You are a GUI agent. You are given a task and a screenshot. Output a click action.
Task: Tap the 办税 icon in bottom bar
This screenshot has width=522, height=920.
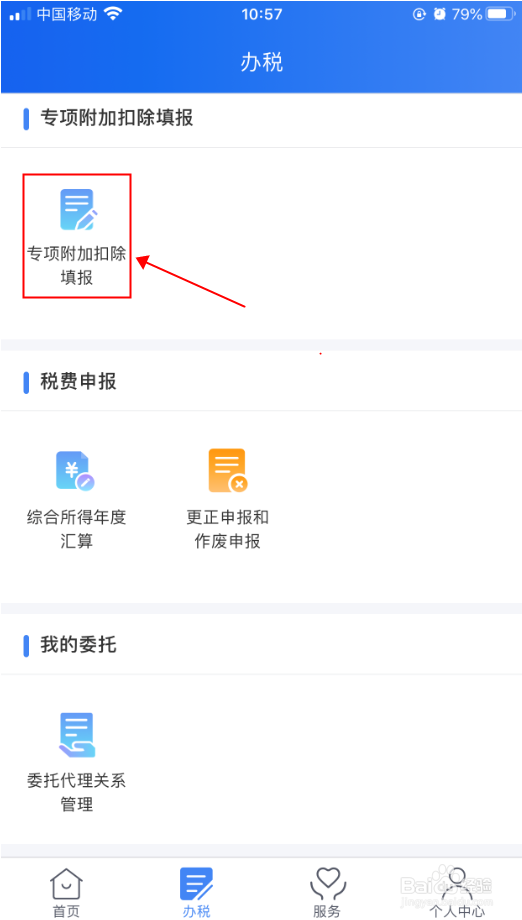click(x=196, y=884)
